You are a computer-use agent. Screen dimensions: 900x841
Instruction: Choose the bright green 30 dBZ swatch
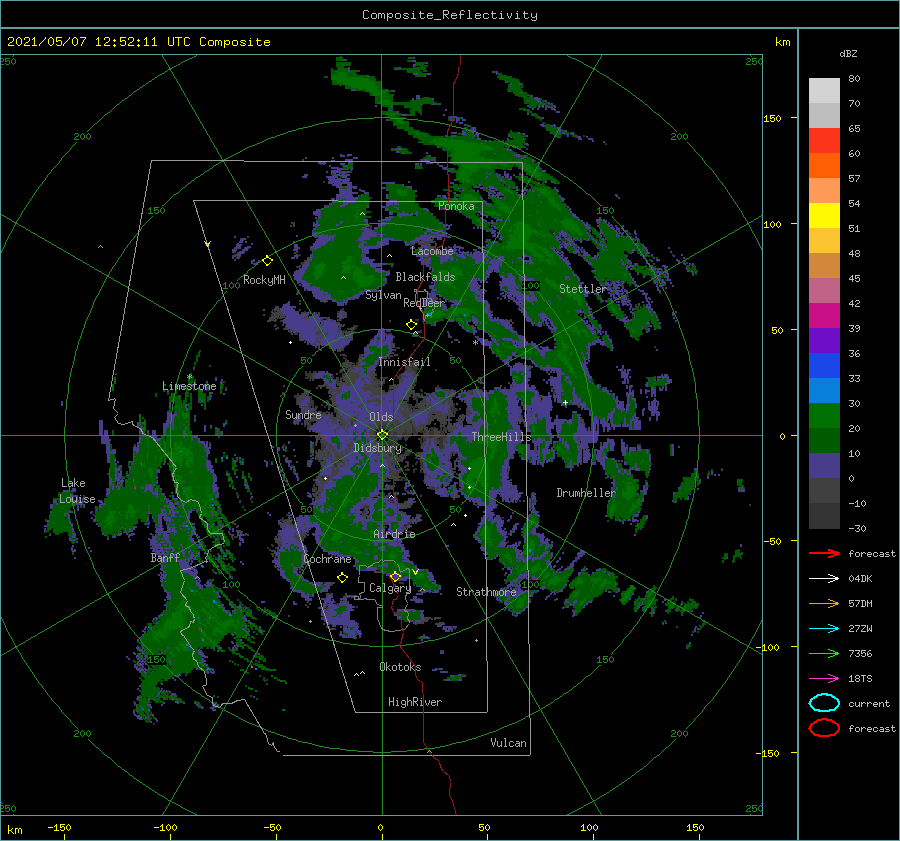point(824,415)
